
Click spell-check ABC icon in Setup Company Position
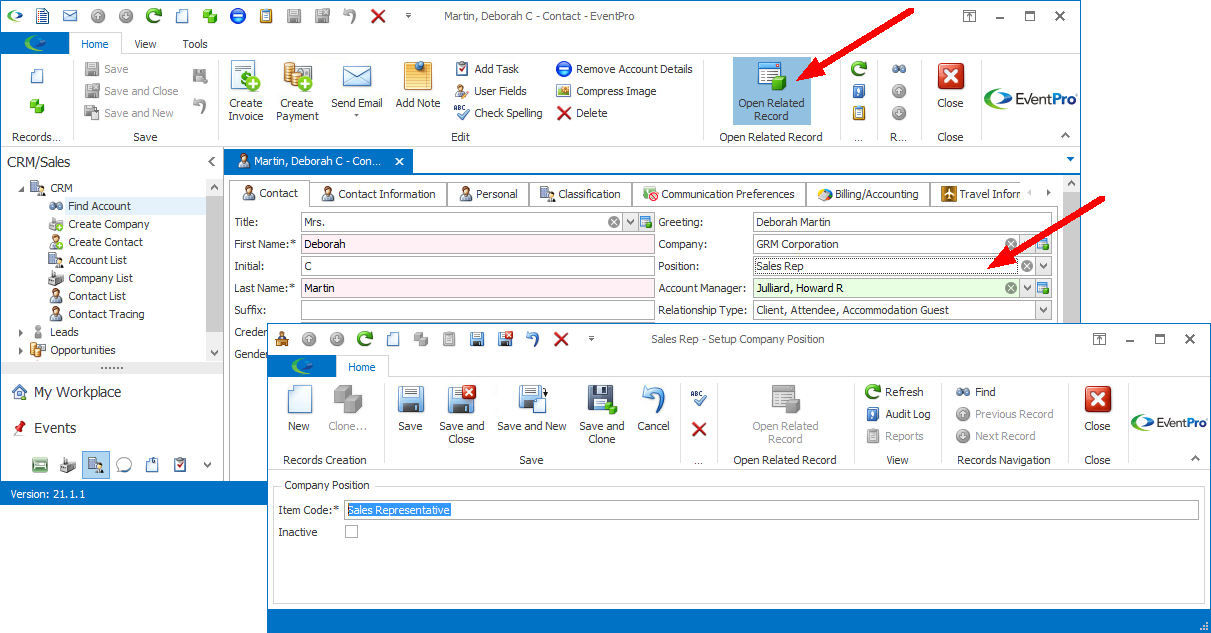click(x=699, y=397)
